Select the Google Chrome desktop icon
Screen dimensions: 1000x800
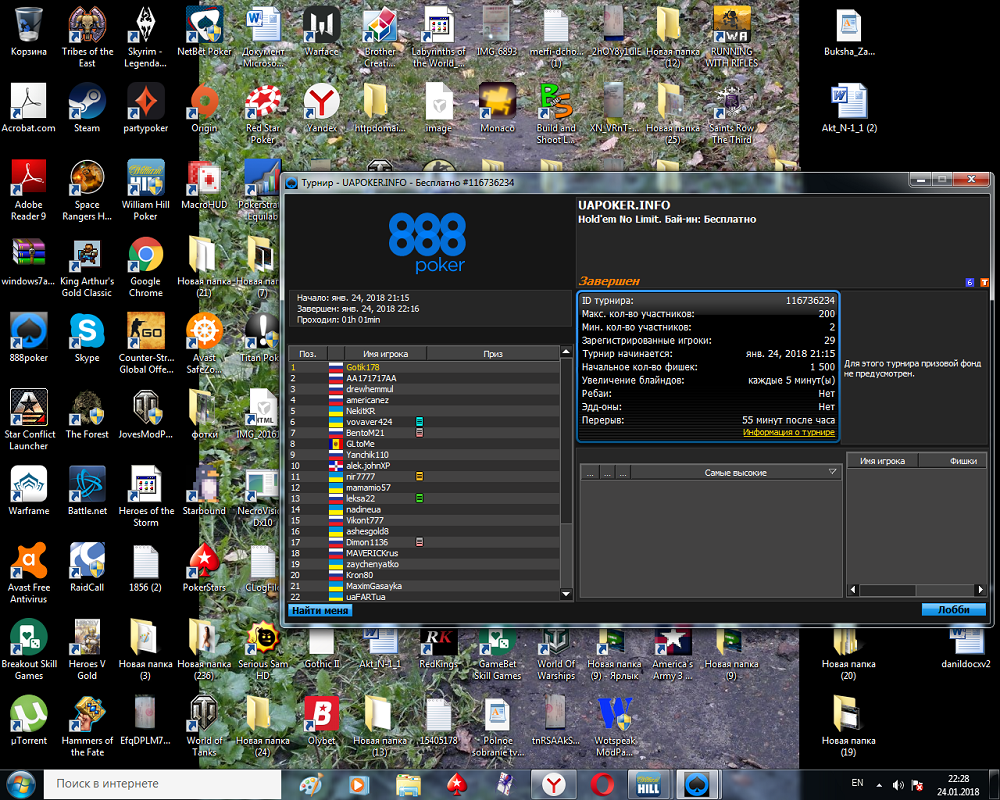[145, 267]
